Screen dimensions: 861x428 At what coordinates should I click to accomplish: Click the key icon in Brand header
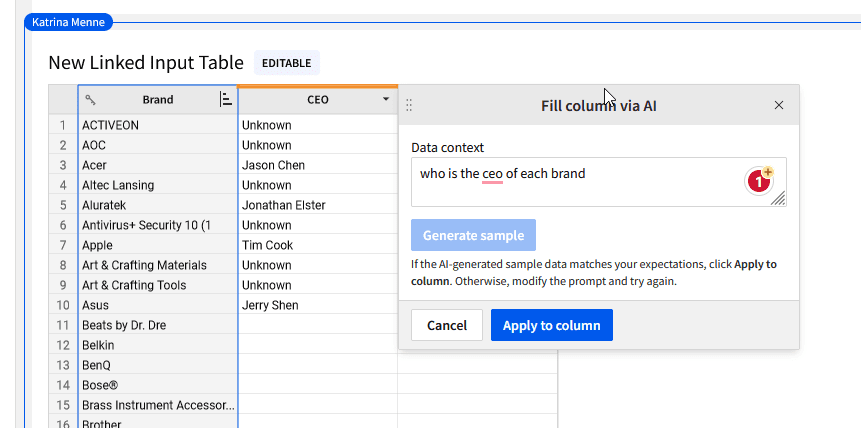[x=91, y=100]
